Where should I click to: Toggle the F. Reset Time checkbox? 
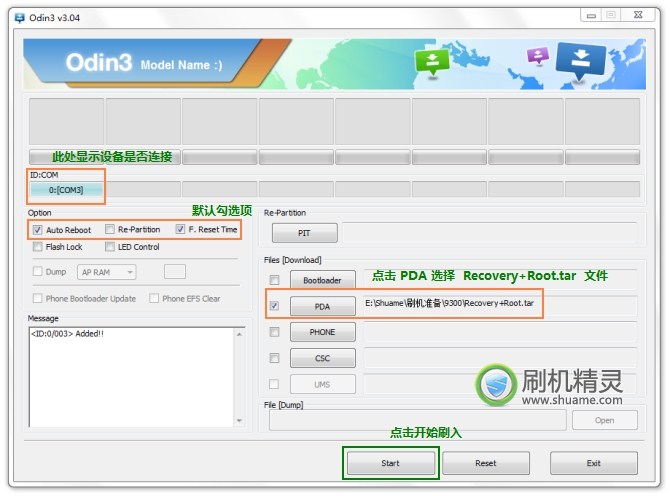180,229
